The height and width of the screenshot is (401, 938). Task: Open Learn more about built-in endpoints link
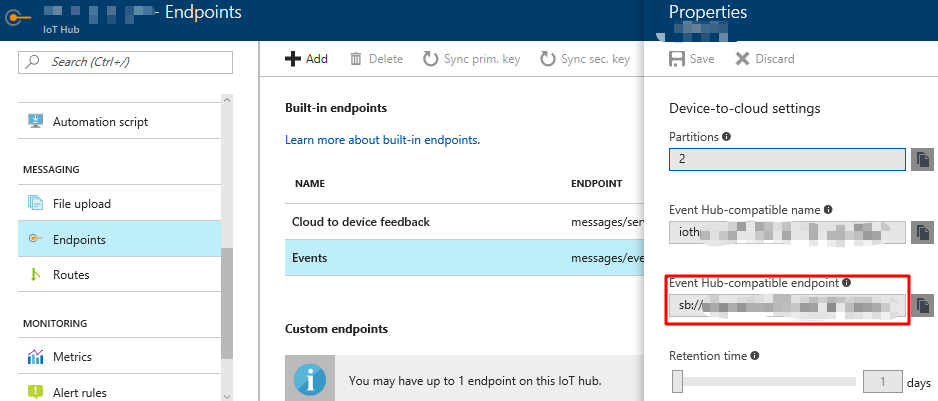[x=382, y=140]
